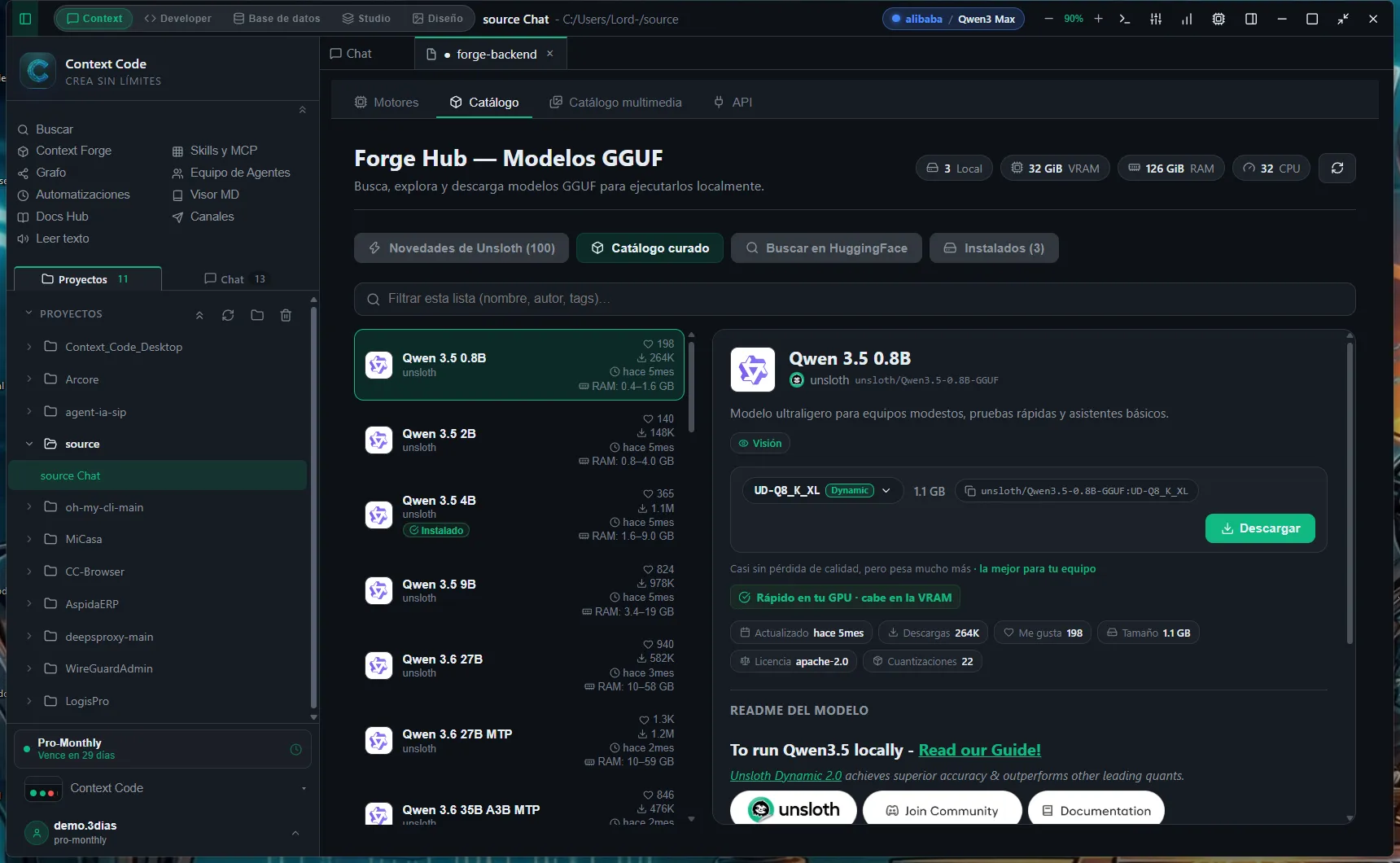The height and width of the screenshot is (863, 1400).
Task: Create a new project folder icon
Action: click(x=257, y=315)
